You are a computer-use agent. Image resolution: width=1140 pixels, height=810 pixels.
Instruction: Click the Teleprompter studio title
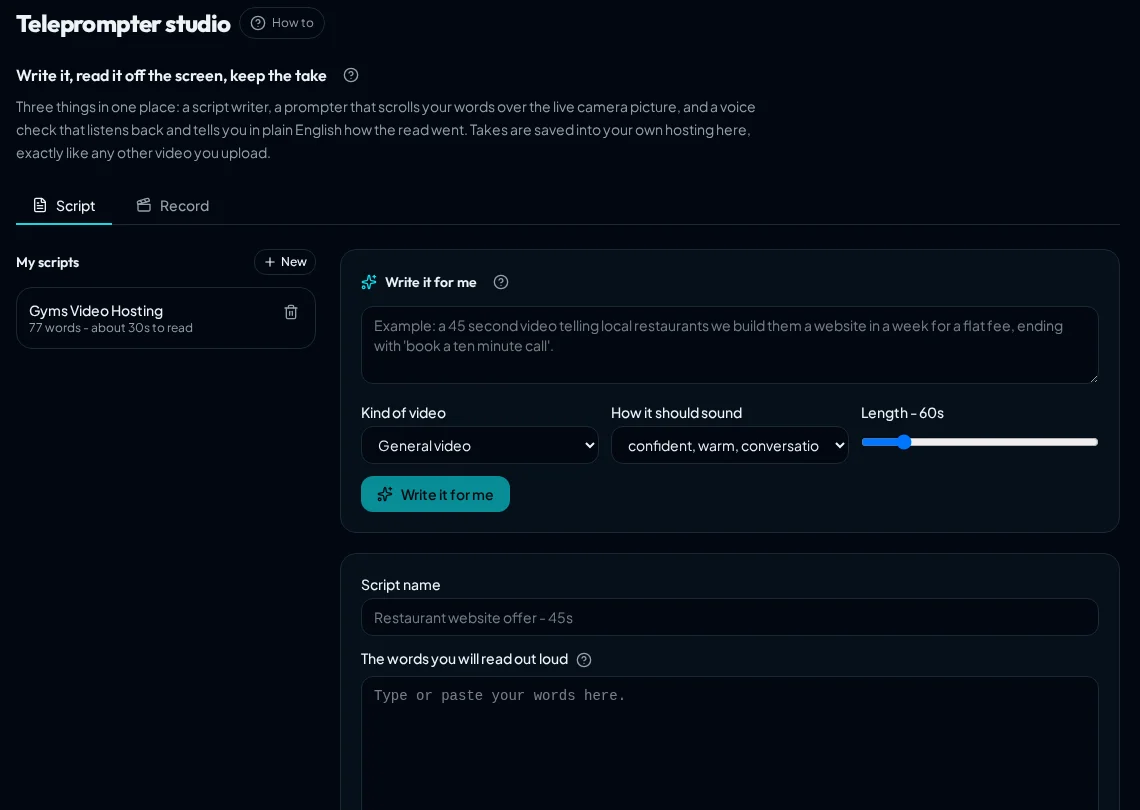[123, 24]
